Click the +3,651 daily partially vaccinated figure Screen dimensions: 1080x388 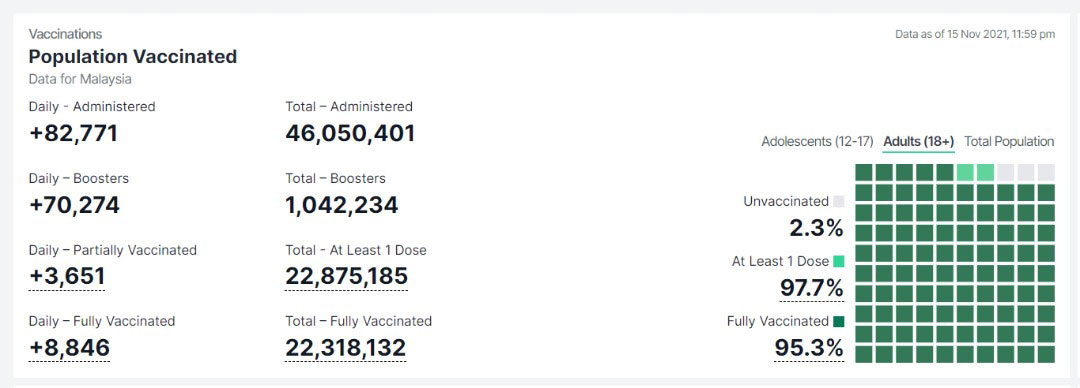[67, 276]
